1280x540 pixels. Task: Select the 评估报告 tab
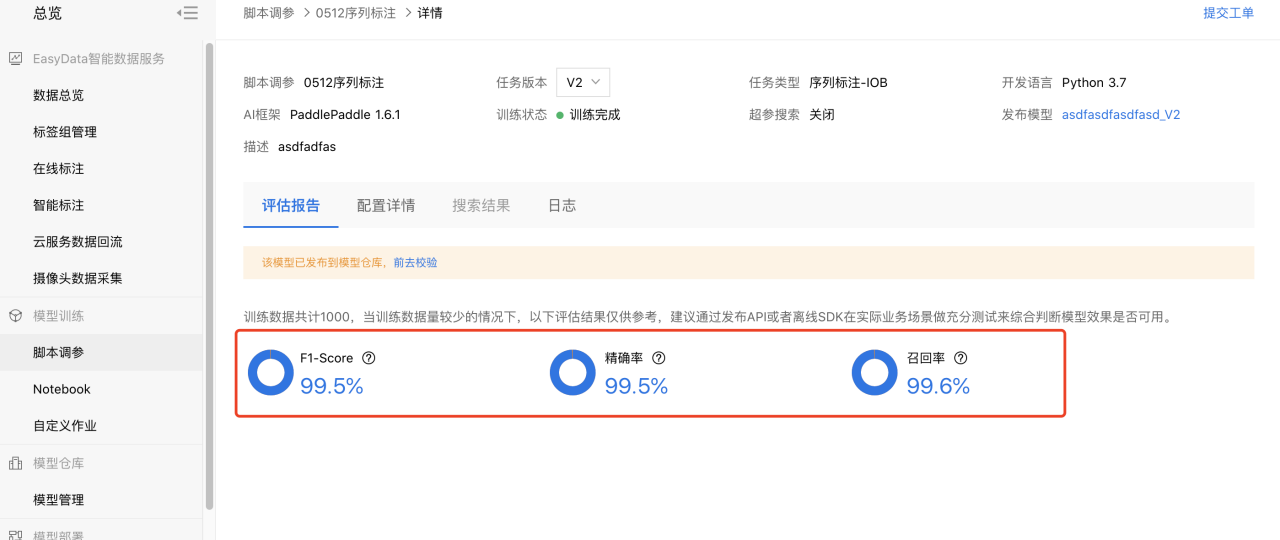click(x=291, y=205)
